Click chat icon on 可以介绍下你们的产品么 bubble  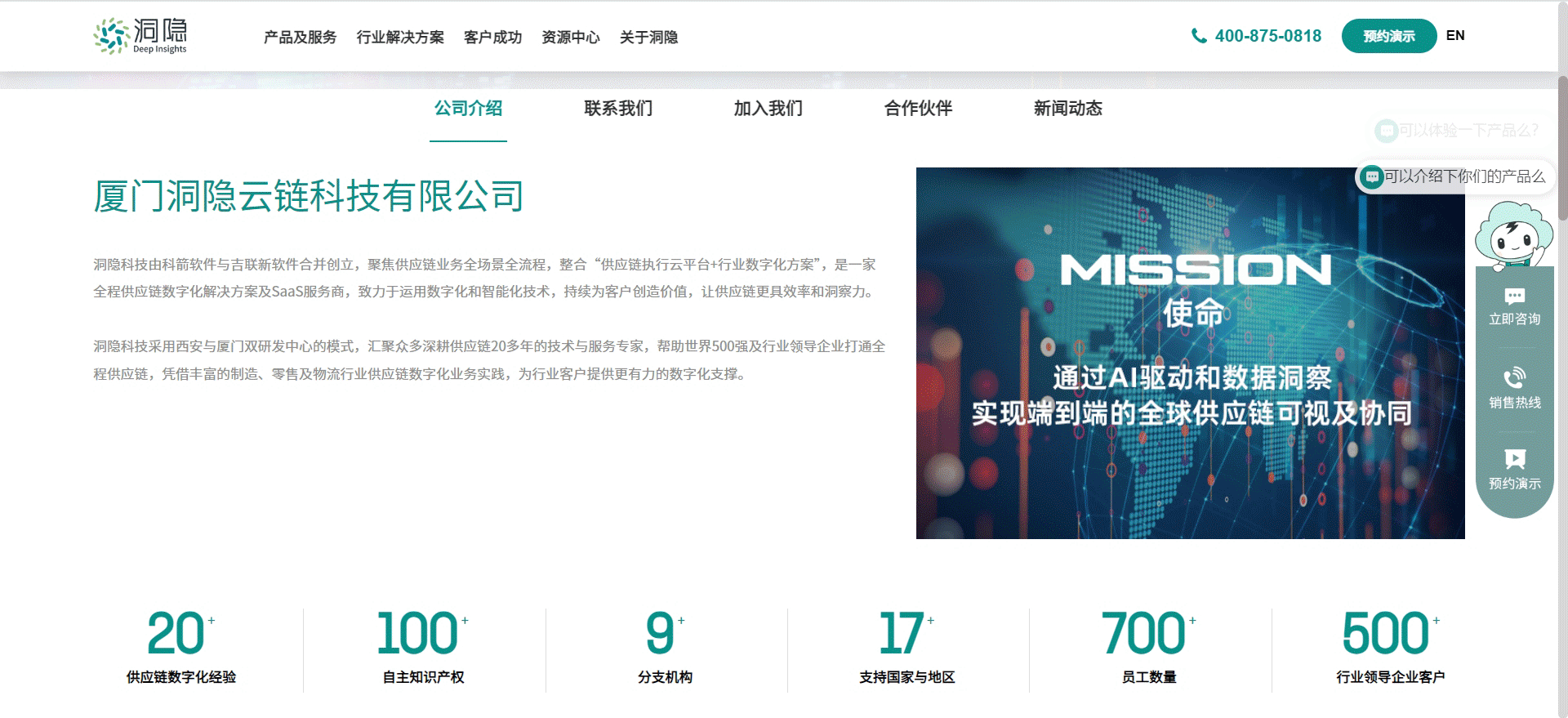[x=1372, y=176]
